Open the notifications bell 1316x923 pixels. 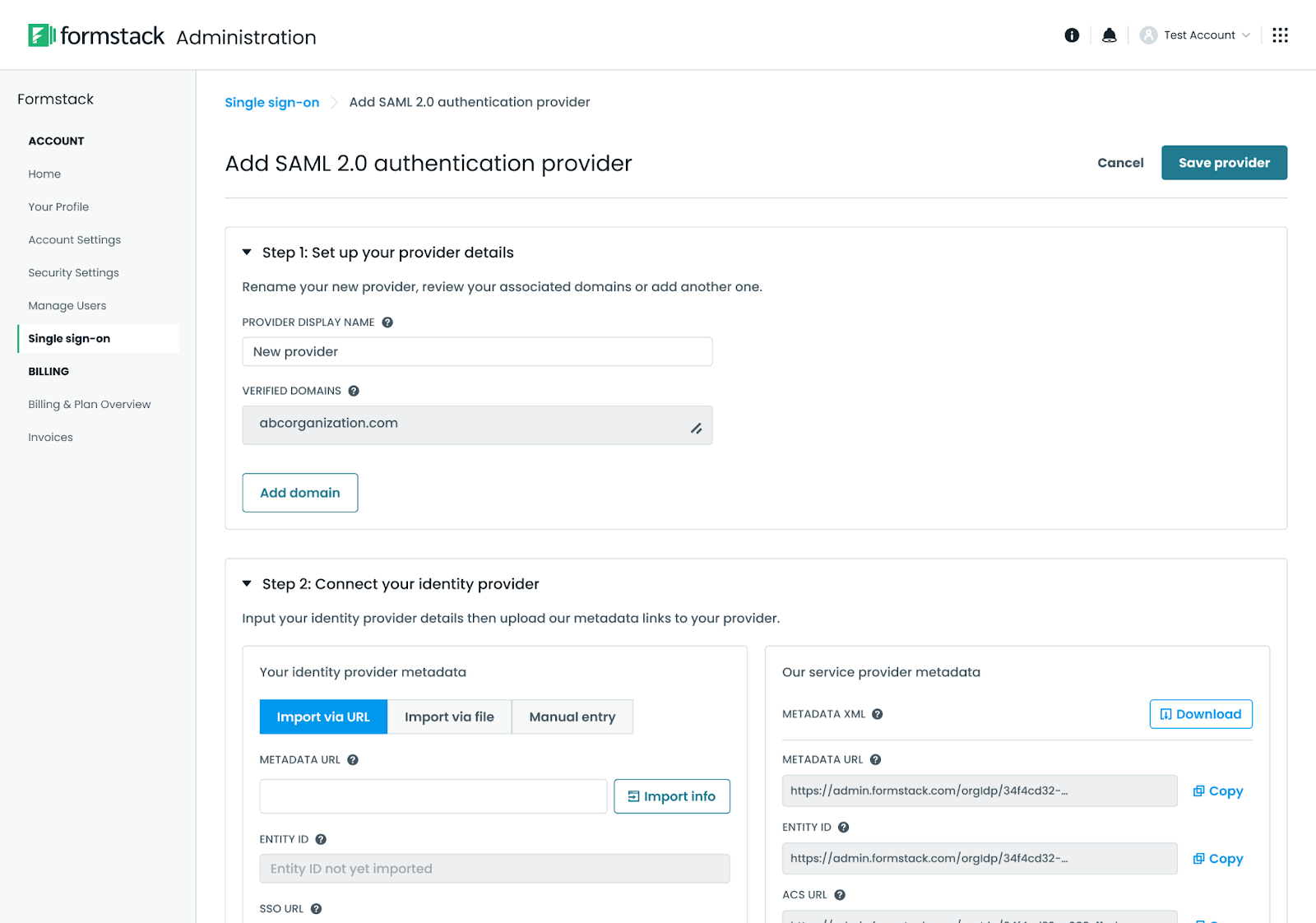(1109, 35)
